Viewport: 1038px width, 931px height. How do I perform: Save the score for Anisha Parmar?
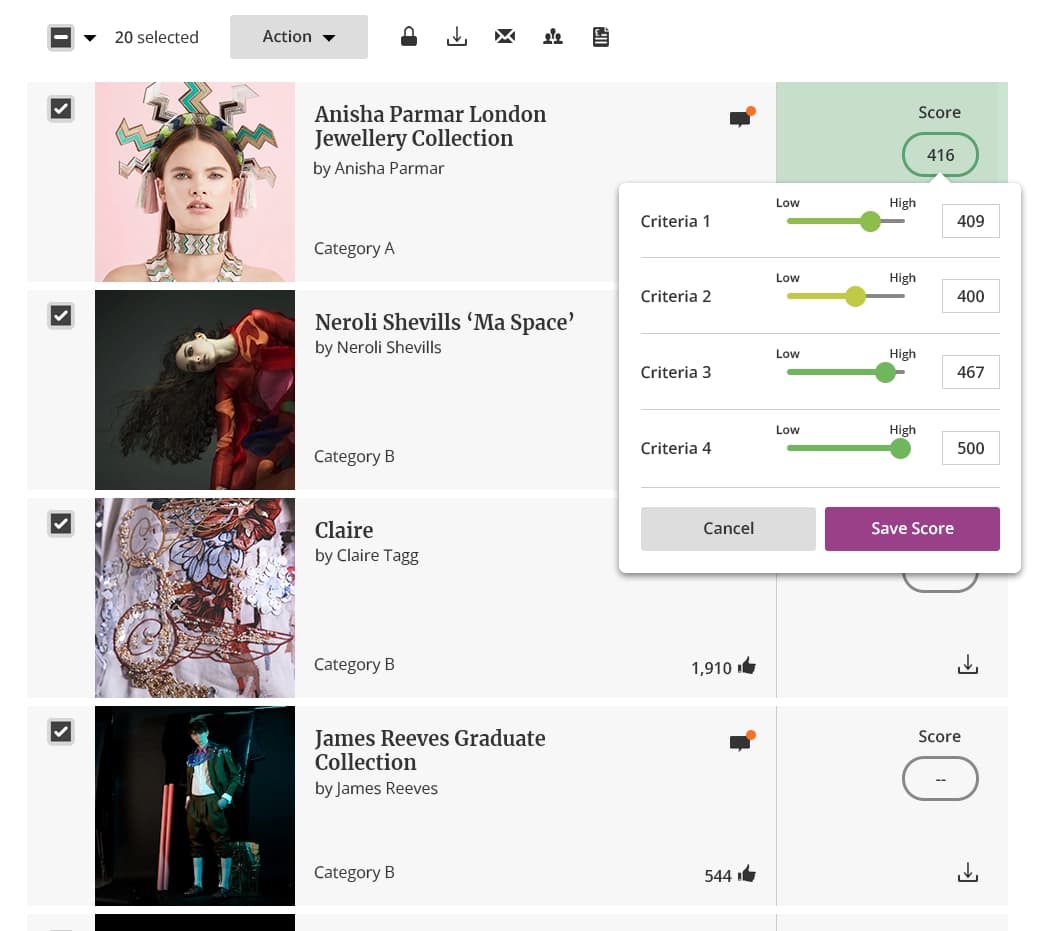tap(912, 528)
